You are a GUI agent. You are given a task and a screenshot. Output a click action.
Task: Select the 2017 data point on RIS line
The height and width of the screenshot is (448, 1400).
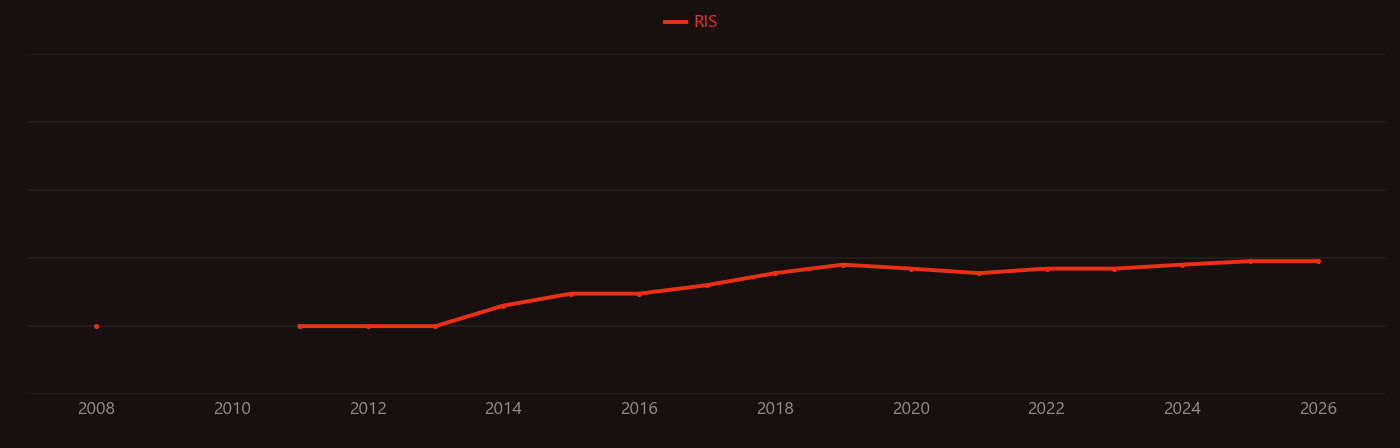(707, 285)
